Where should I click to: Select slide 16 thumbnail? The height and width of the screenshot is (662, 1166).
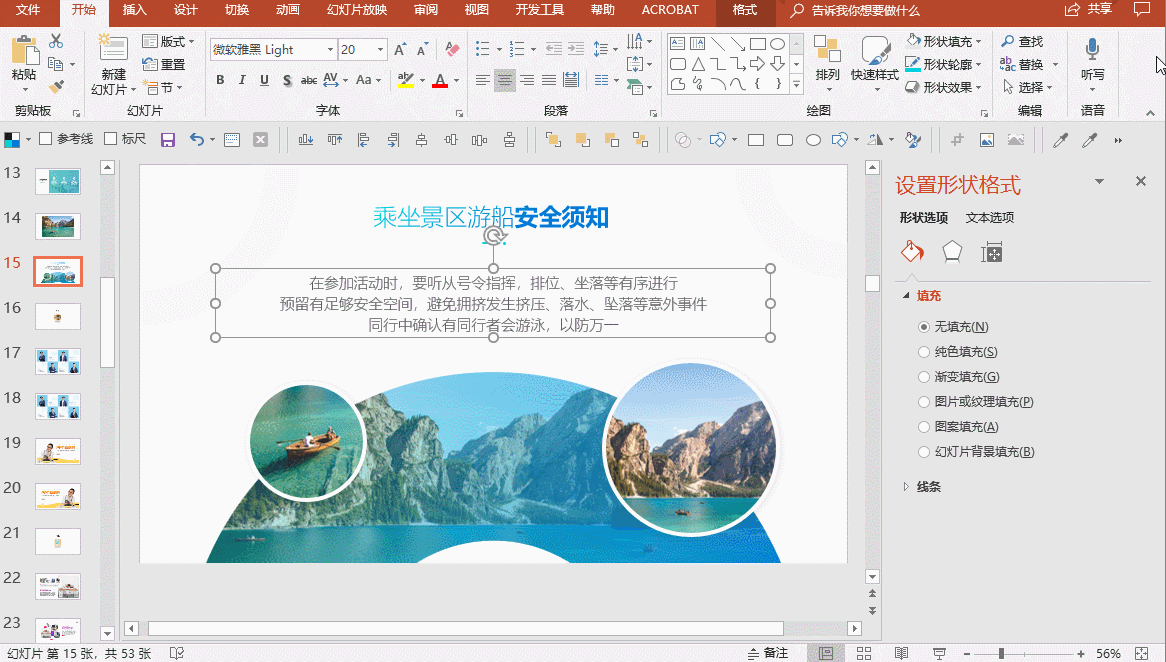[58, 316]
